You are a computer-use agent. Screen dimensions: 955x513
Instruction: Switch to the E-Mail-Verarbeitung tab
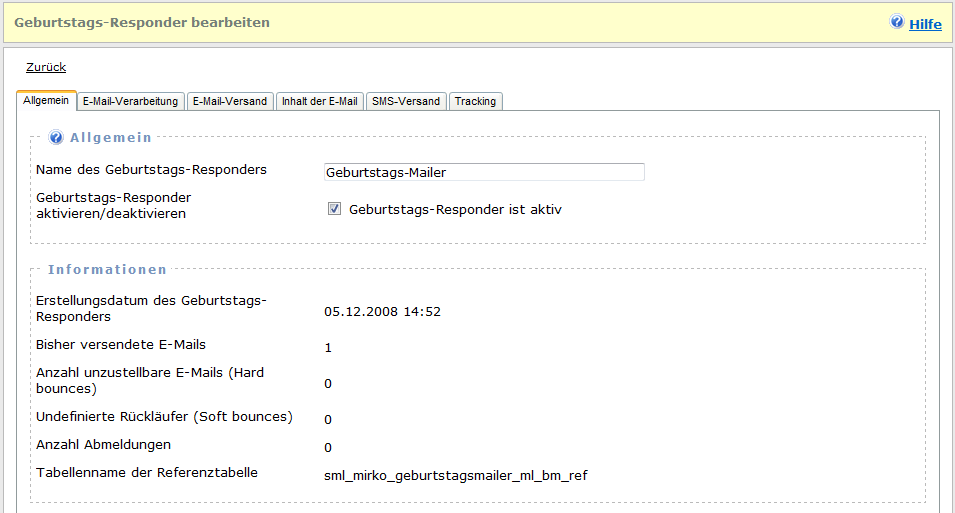pyautogui.click(x=130, y=101)
